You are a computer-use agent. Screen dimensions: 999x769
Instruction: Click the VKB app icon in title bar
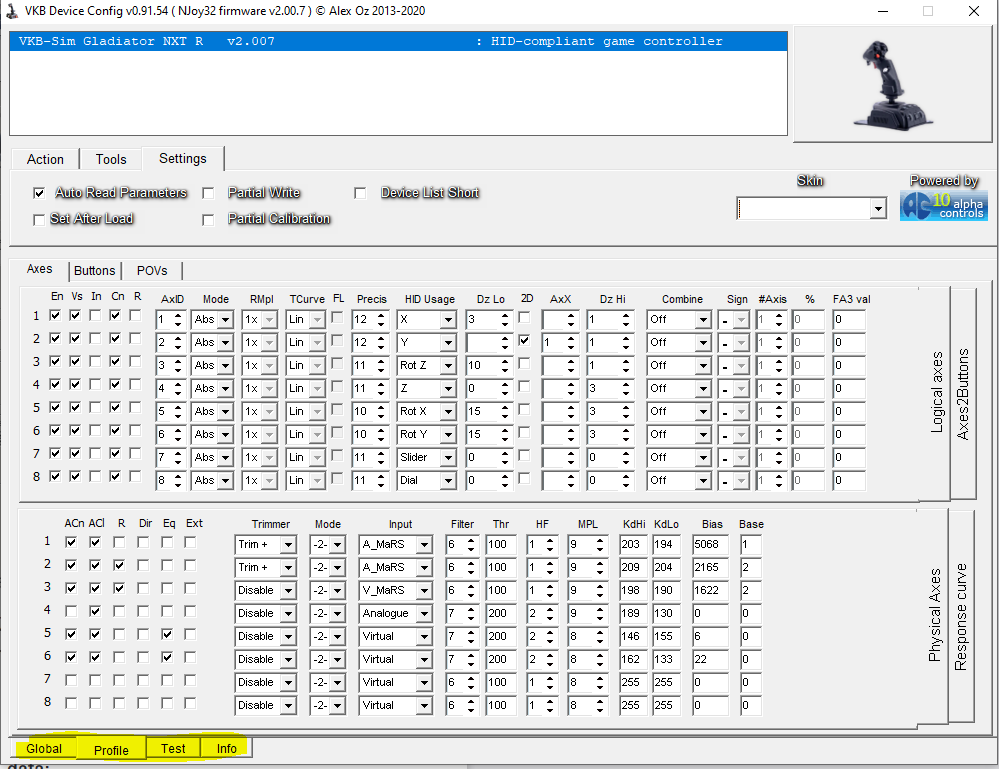click(x=12, y=11)
